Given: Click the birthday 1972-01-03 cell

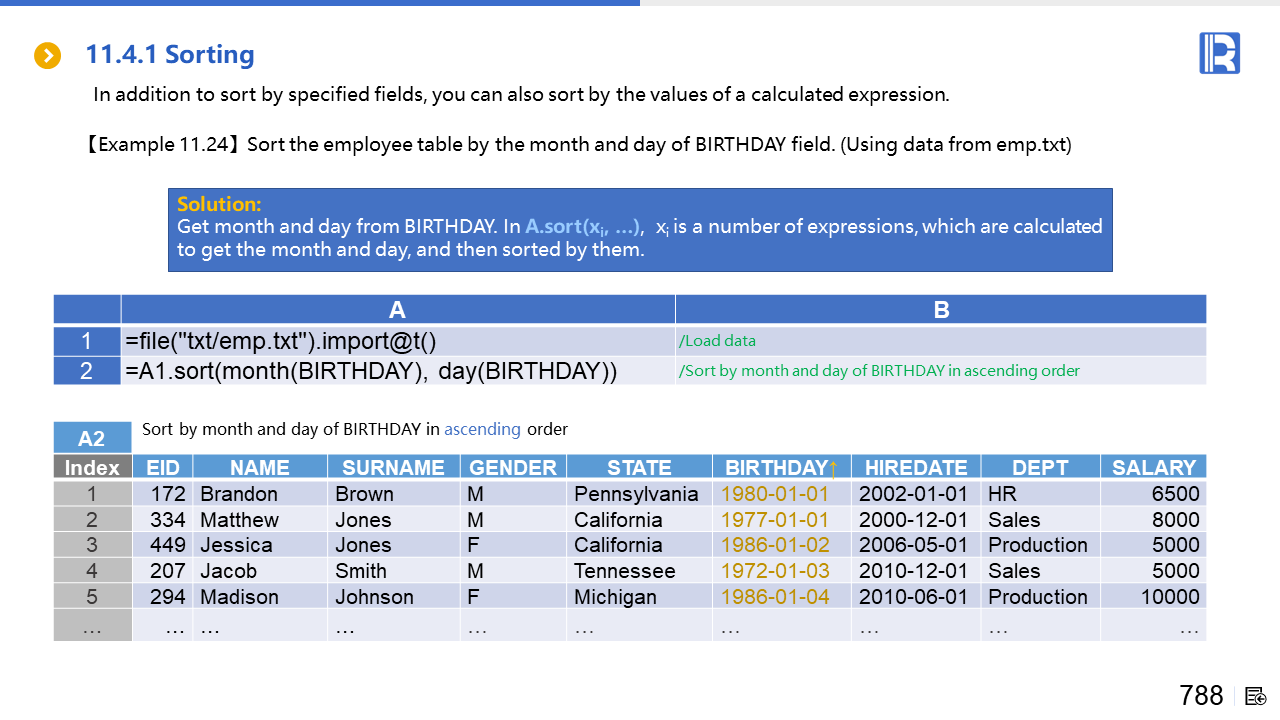Looking at the screenshot, I should click(x=775, y=571).
